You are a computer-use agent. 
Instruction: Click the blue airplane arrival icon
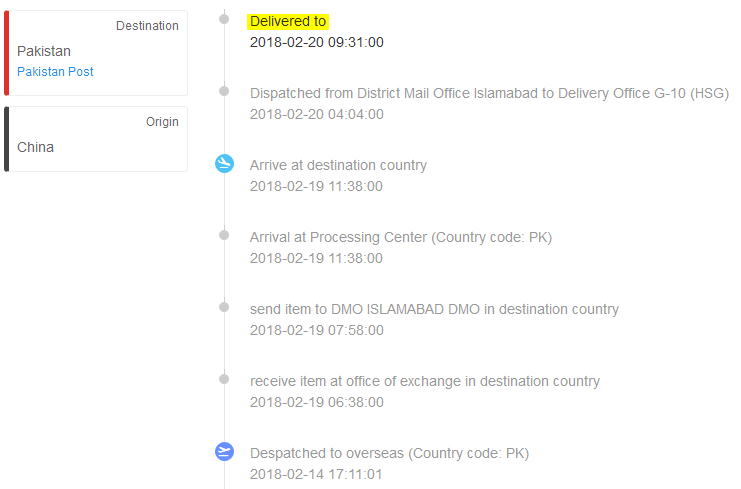(224, 163)
